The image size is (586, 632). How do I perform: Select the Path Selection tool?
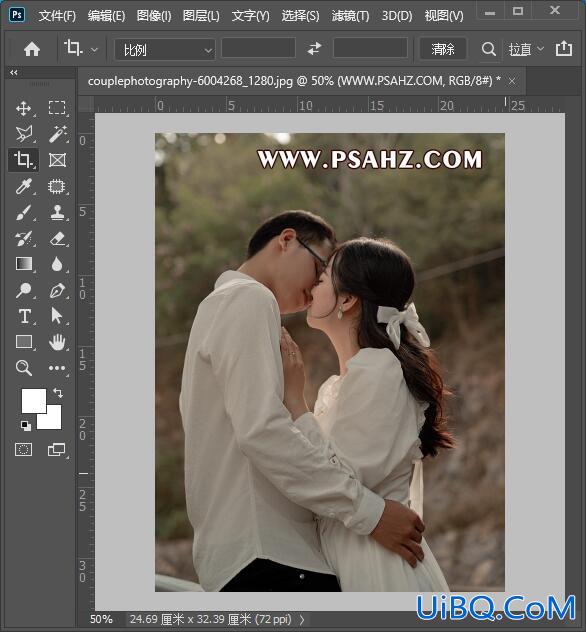click(x=57, y=316)
